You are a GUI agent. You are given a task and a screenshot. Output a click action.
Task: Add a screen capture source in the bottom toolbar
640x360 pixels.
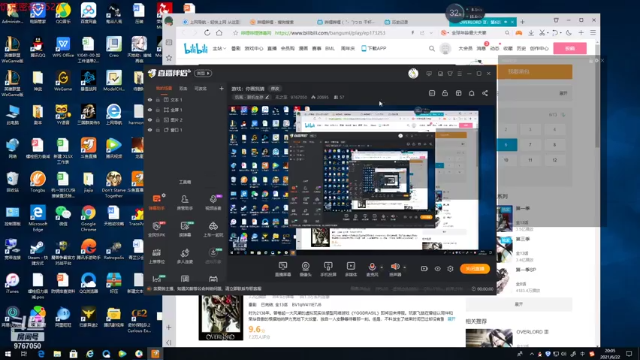[283, 269]
